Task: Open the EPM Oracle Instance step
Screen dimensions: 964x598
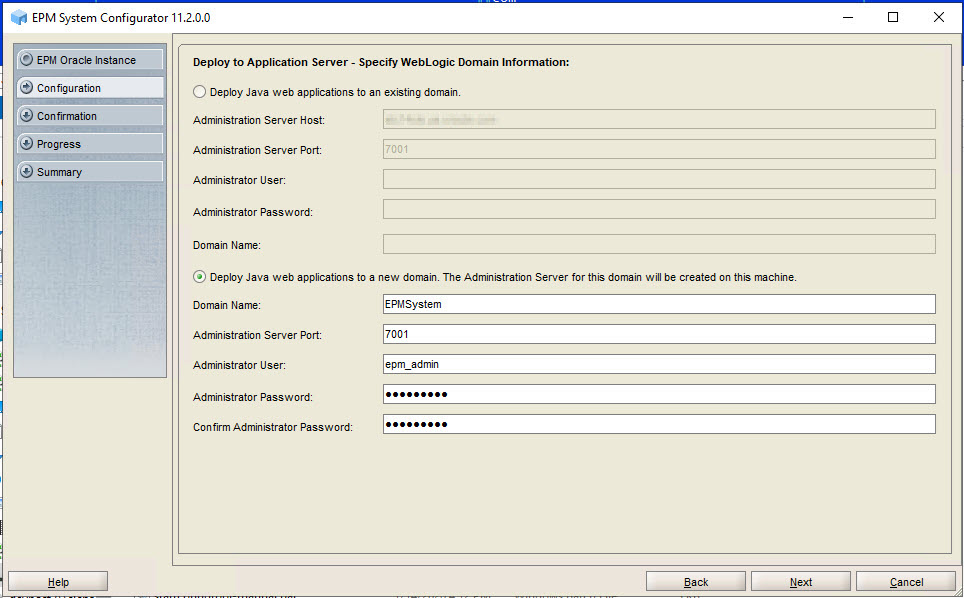Action: (90, 60)
